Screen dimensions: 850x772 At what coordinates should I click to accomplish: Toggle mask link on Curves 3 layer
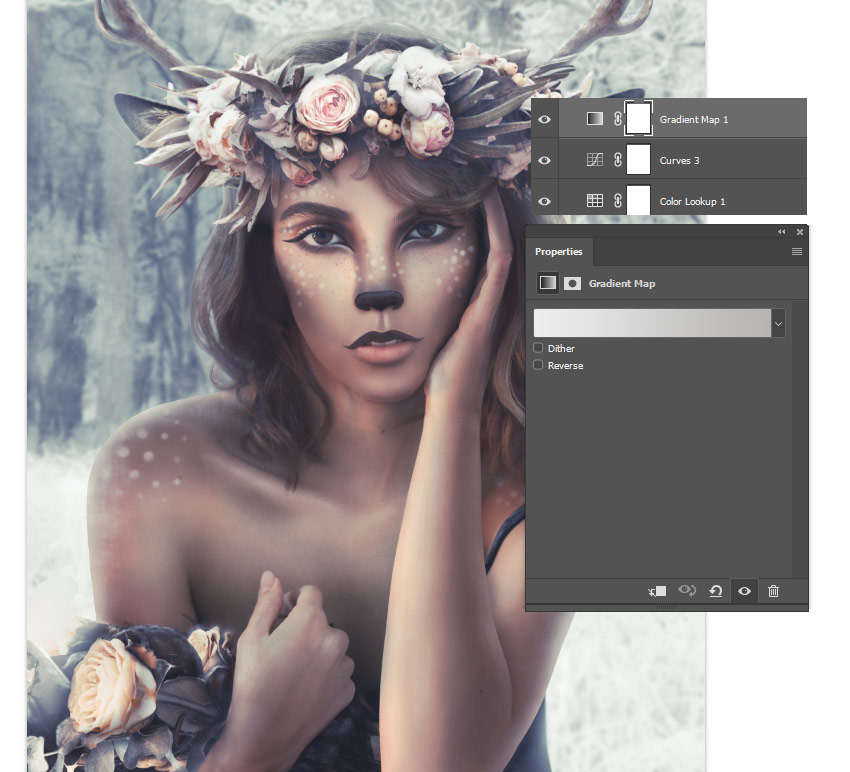[x=617, y=160]
